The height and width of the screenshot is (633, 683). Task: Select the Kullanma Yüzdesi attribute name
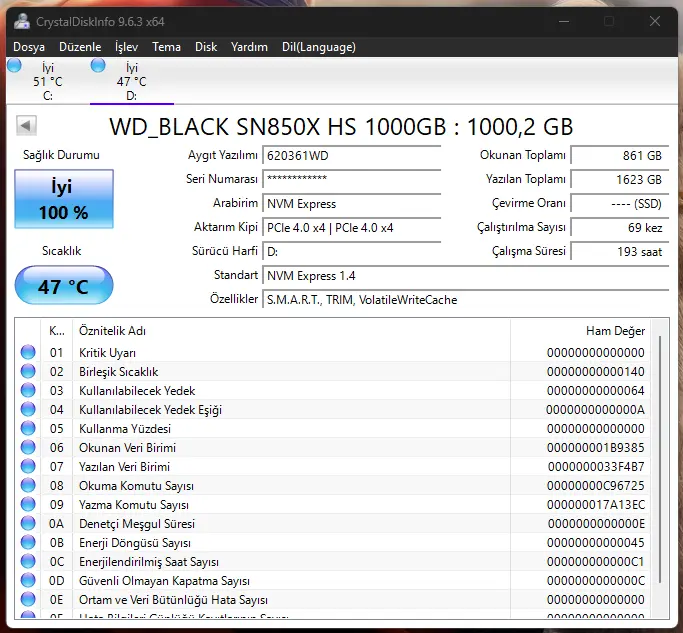[x=125, y=429]
